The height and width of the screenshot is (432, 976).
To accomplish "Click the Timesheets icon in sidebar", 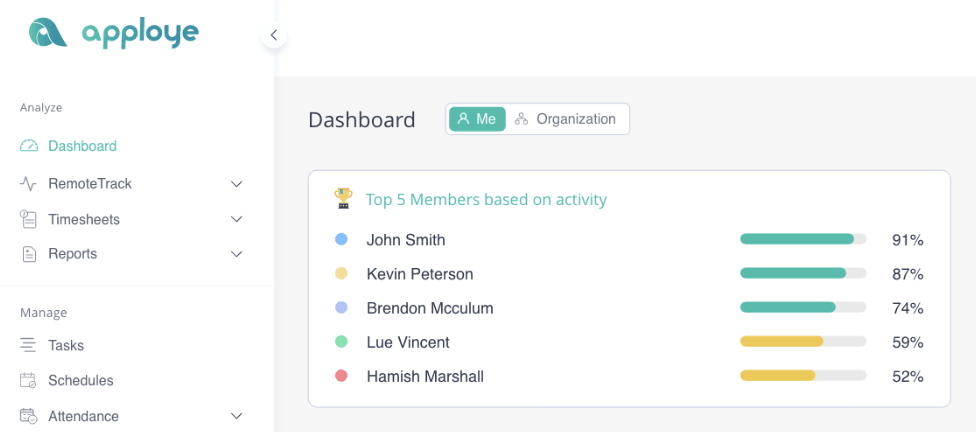I will pyautogui.click(x=29, y=219).
